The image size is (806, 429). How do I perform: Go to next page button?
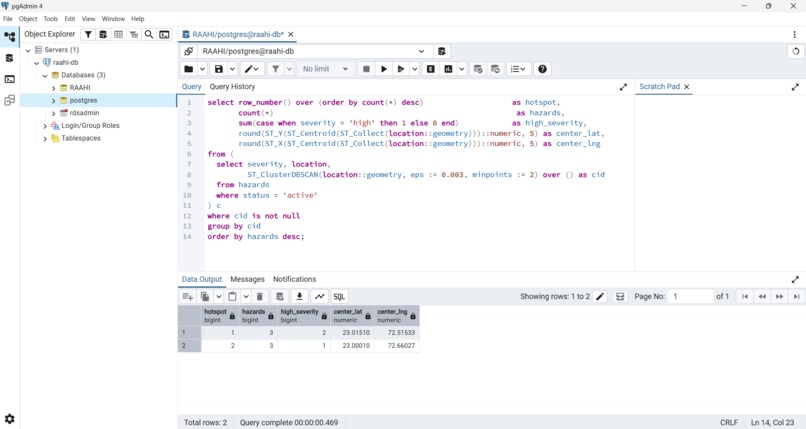tap(779, 296)
